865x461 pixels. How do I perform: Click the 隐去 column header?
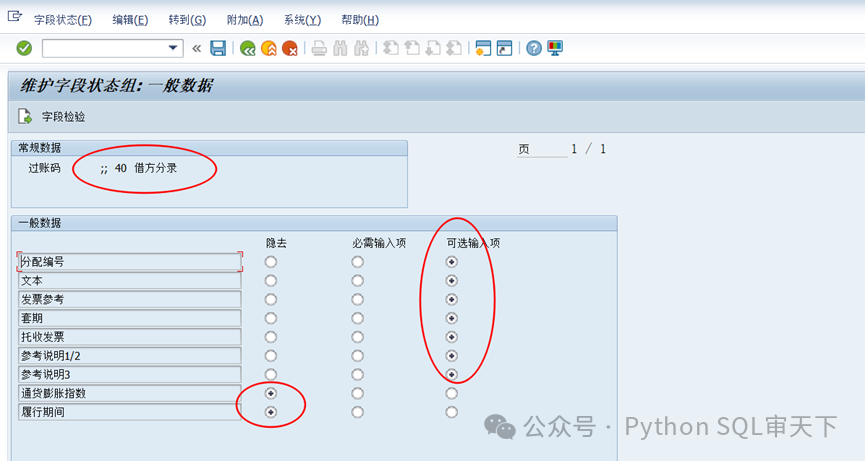pos(276,243)
